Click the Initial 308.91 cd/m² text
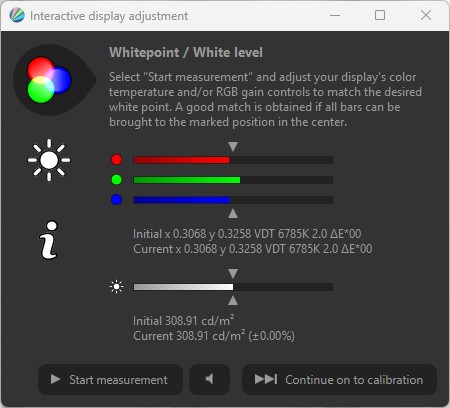The height and width of the screenshot is (408, 450). coord(183,321)
